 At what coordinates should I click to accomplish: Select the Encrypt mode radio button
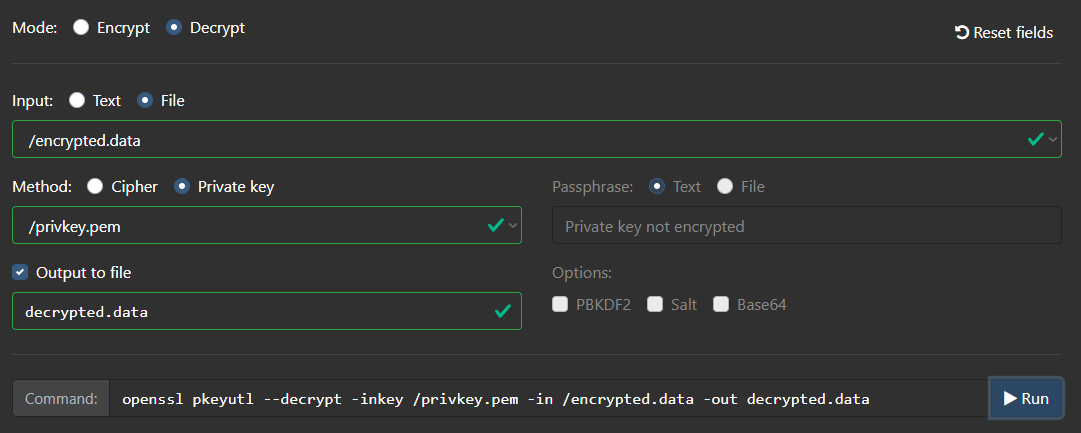(x=81, y=28)
